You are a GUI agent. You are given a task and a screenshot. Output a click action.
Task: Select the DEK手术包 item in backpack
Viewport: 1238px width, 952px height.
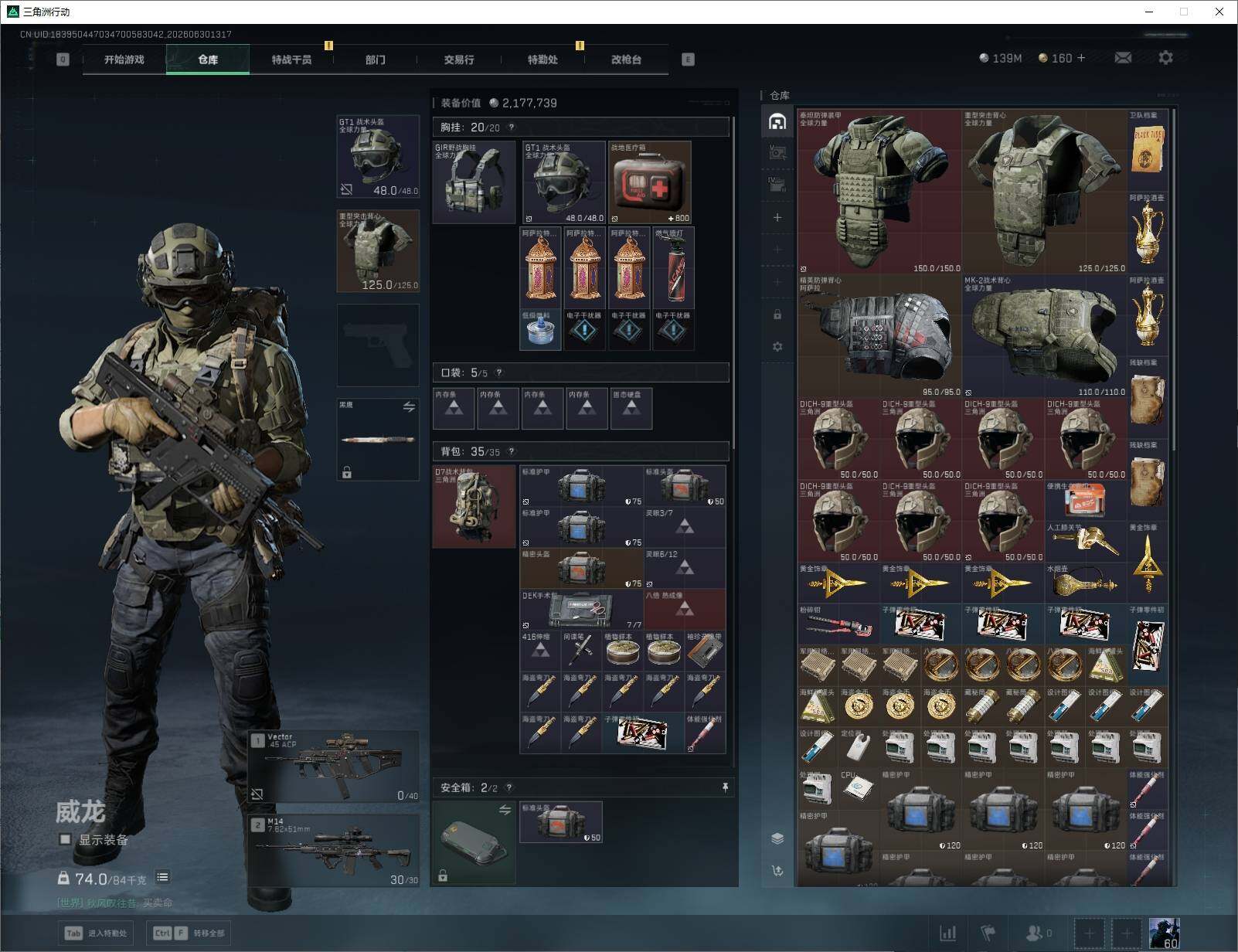[581, 610]
